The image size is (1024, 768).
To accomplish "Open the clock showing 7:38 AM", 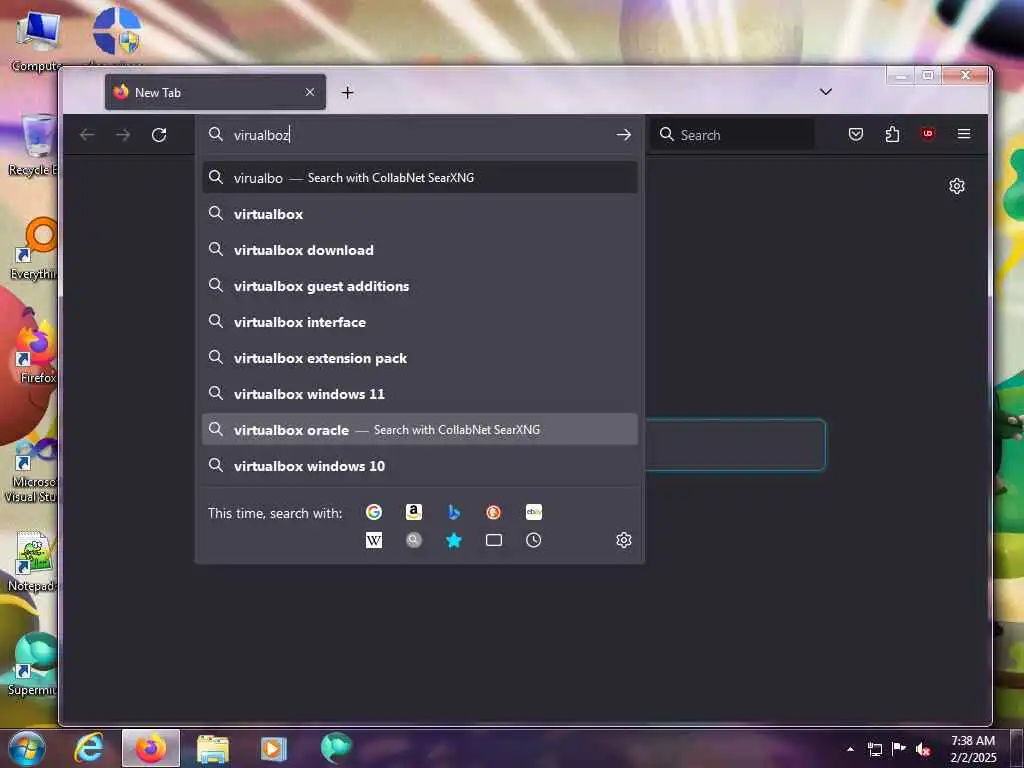I will [973, 748].
